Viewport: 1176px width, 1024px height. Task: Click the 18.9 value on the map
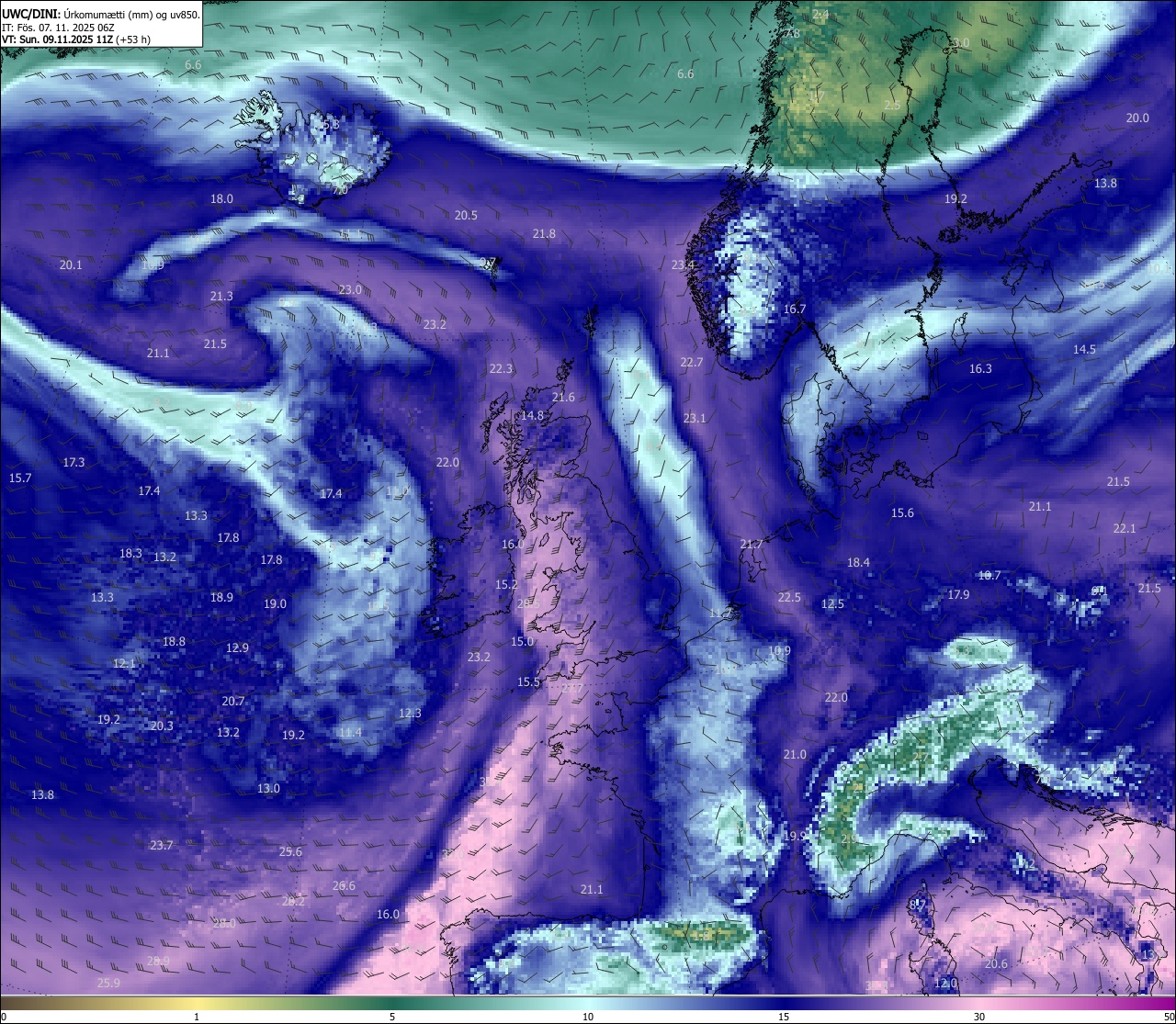[x=221, y=597]
